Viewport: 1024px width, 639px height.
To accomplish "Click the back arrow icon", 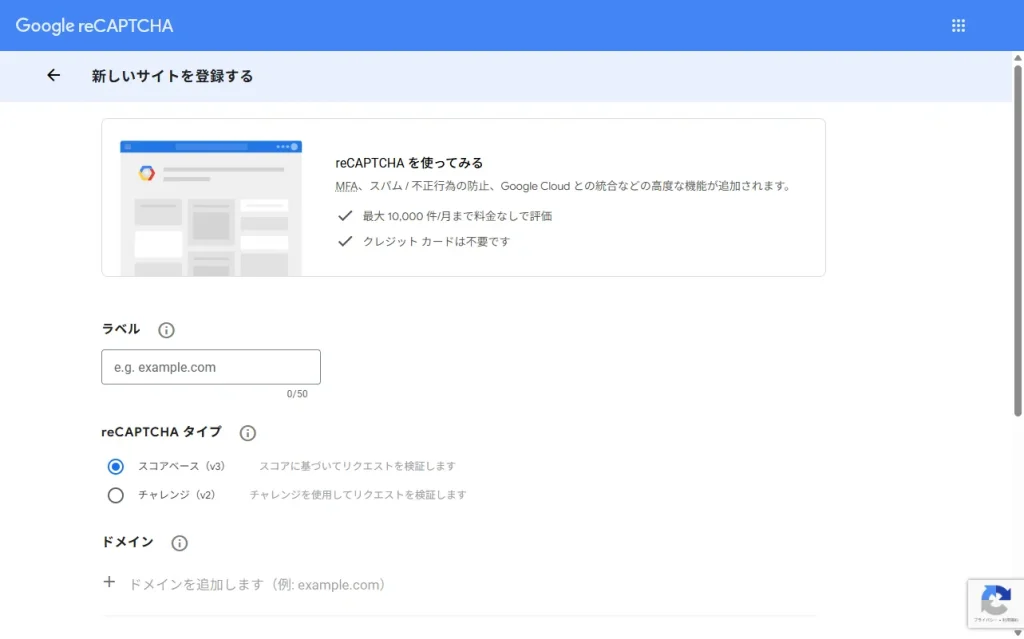I will (x=54, y=75).
